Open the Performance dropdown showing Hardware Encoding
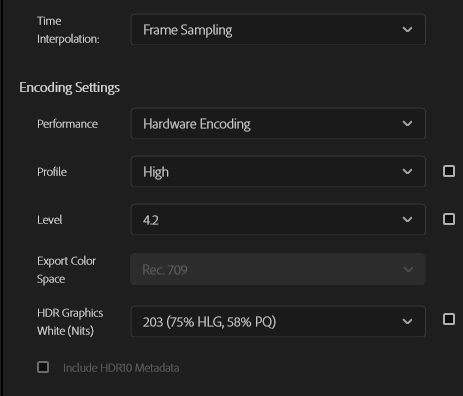Image resolution: width=463 pixels, height=396 pixels. (278, 123)
